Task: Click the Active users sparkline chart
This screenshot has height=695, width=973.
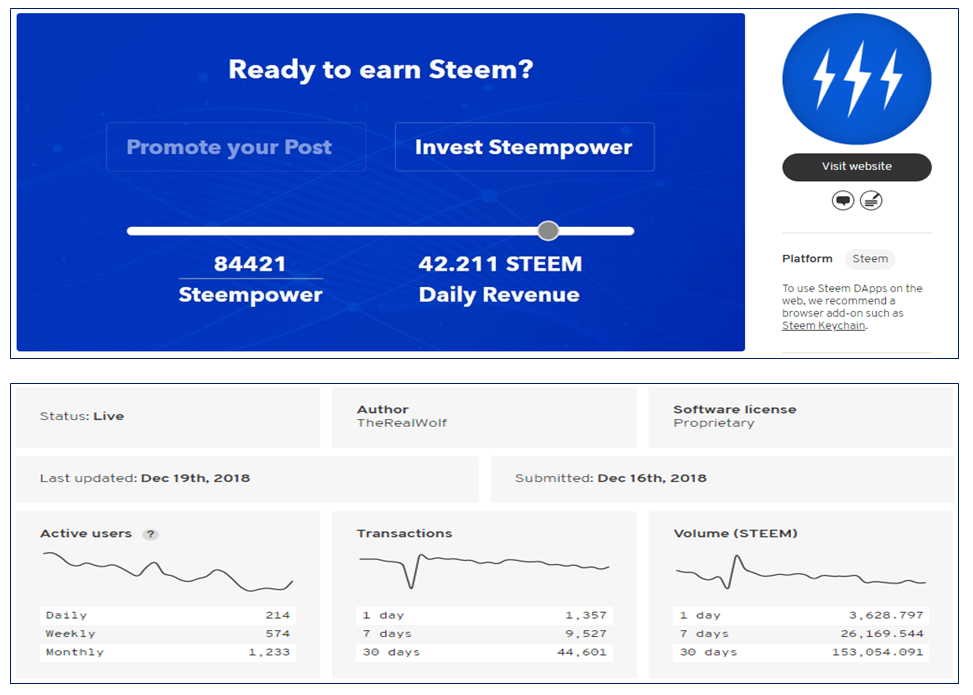Action: [x=168, y=571]
